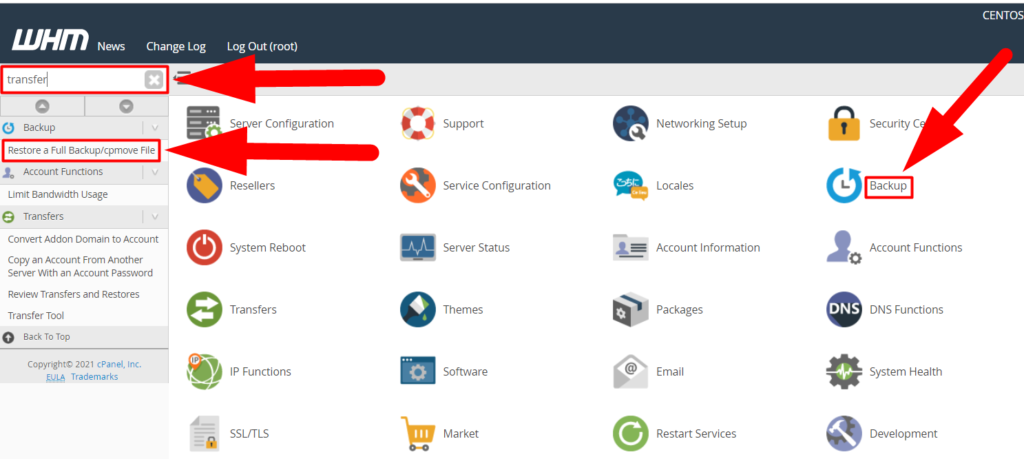Screen dimensions: 1024x459
Task: Open the Themes paintbrush icon
Action: (x=417, y=309)
